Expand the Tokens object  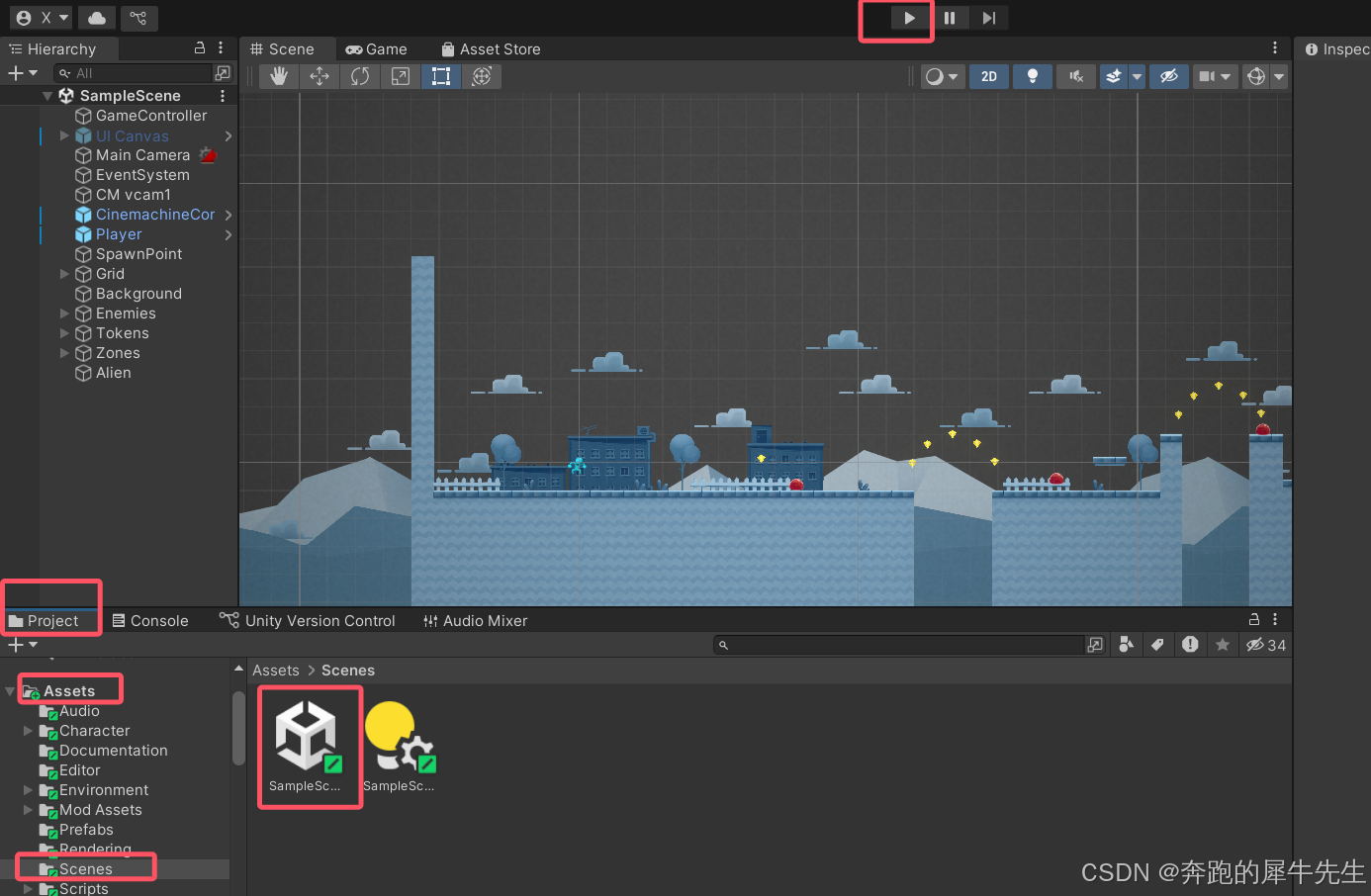pos(64,333)
